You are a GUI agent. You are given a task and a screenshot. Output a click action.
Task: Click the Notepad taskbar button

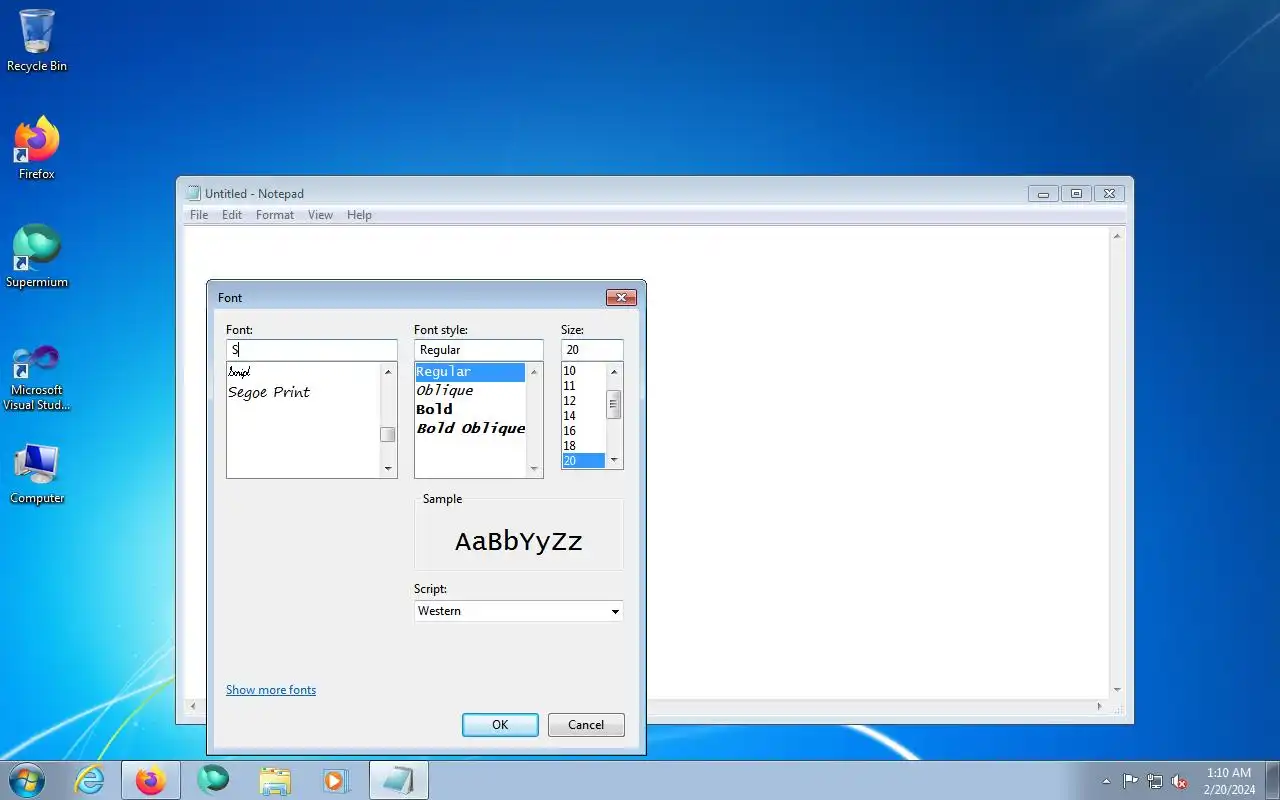[x=399, y=780]
